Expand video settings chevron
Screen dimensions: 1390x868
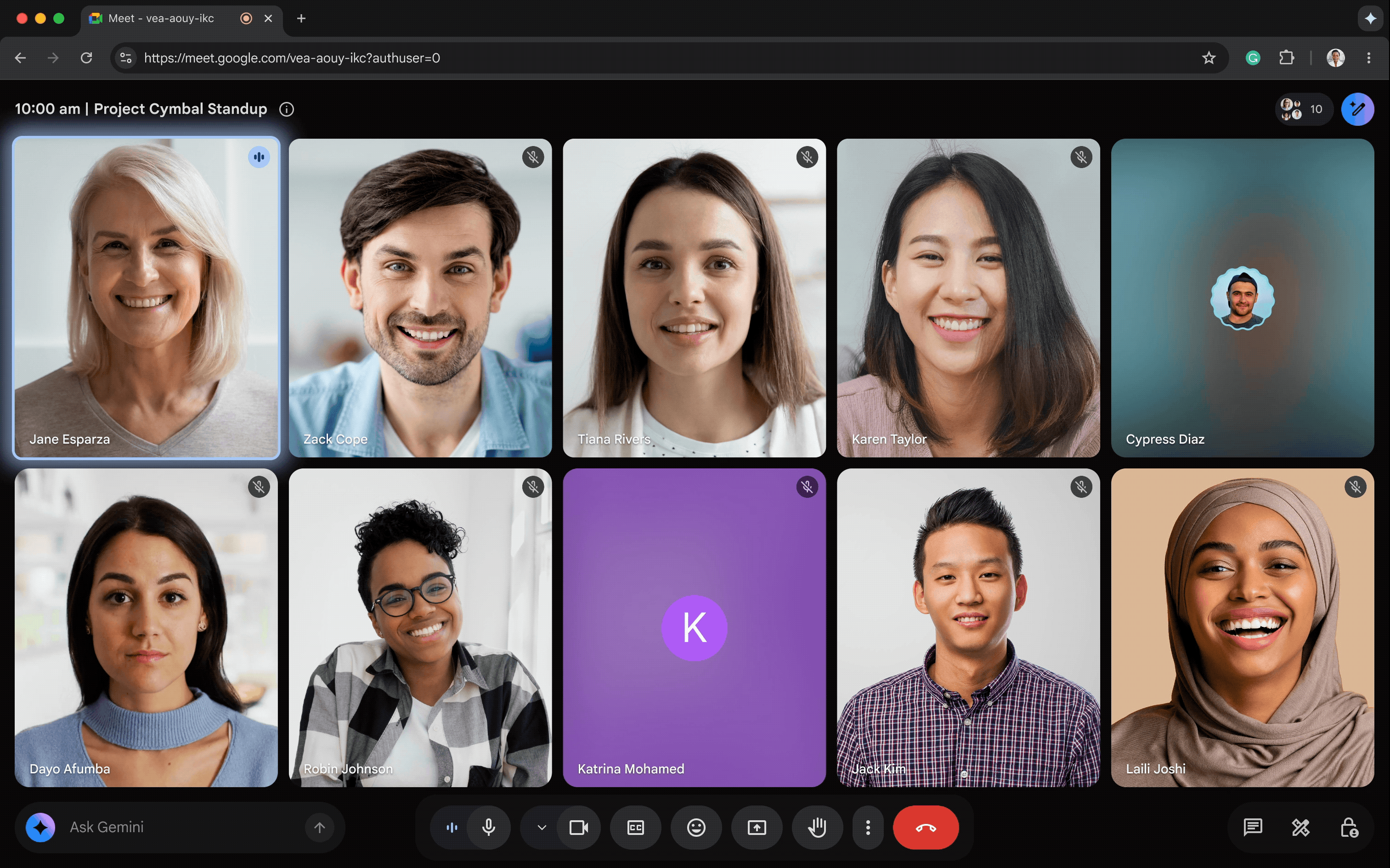(542, 827)
